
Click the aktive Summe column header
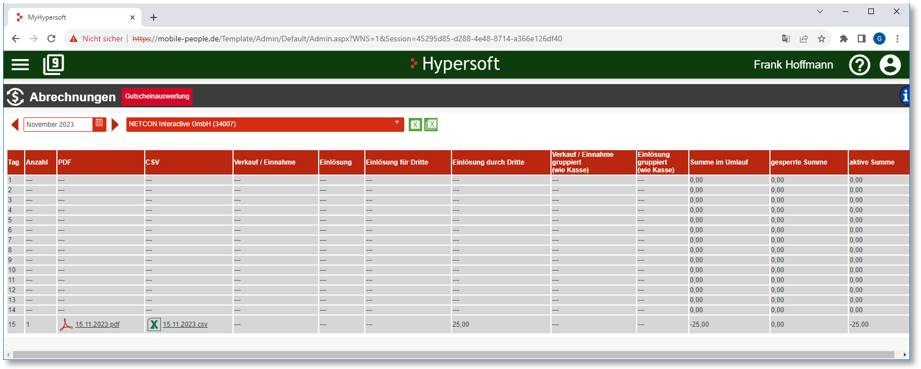click(x=879, y=162)
